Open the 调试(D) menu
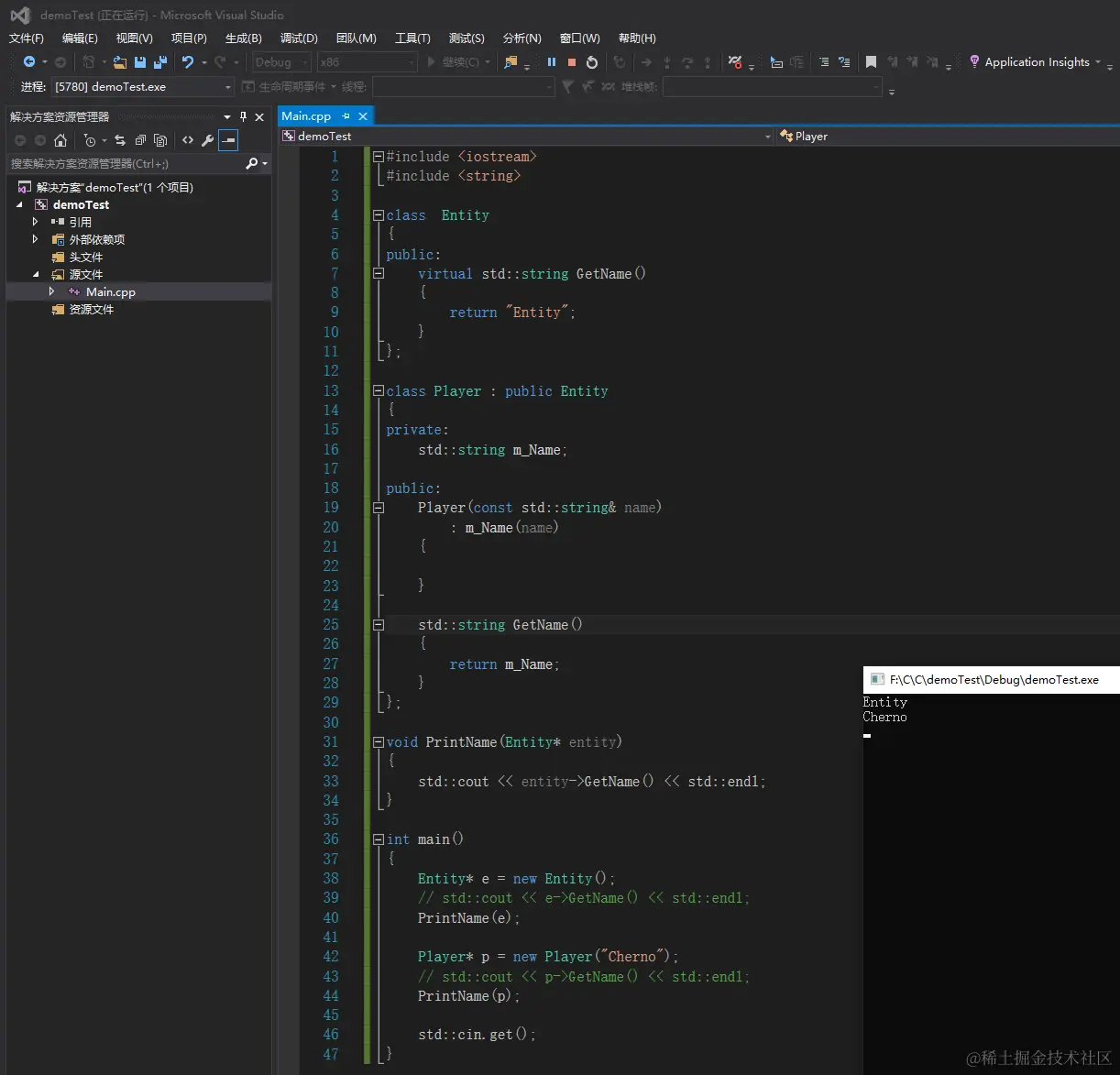The height and width of the screenshot is (1075, 1120). (x=299, y=38)
